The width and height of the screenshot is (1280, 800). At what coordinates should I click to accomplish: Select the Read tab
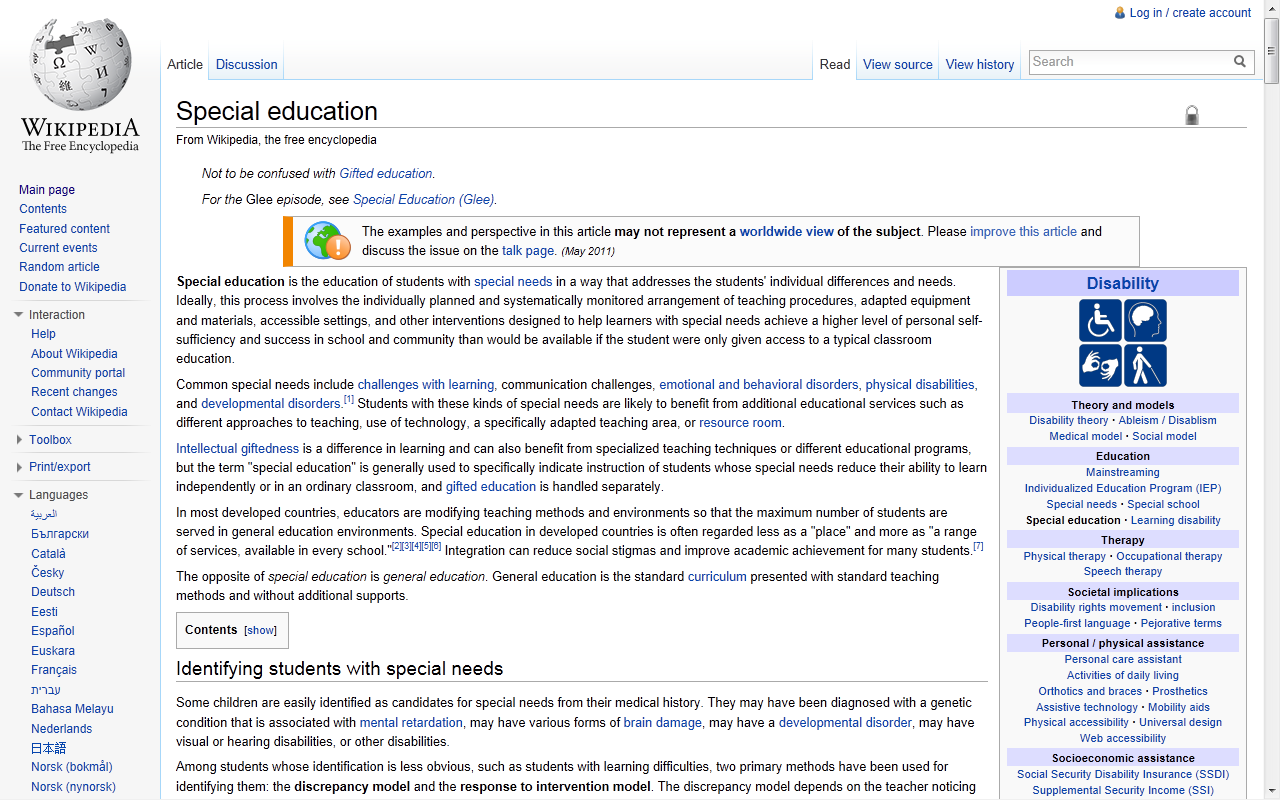click(x=835, y=64)
